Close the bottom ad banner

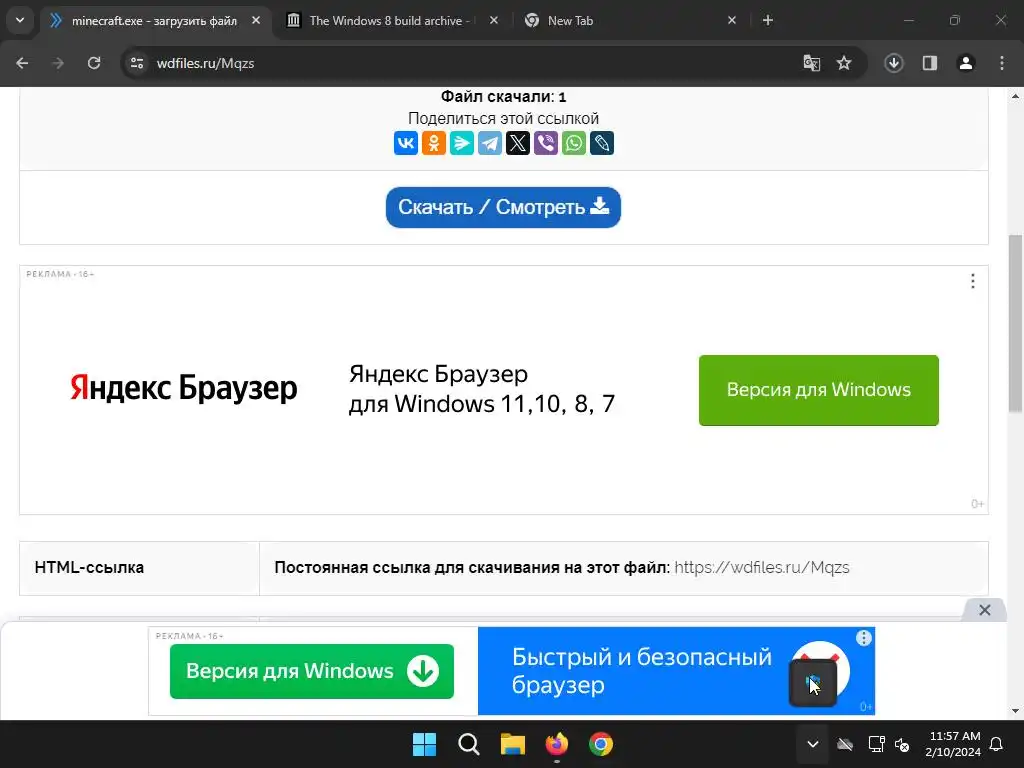(x=985, y=609)
